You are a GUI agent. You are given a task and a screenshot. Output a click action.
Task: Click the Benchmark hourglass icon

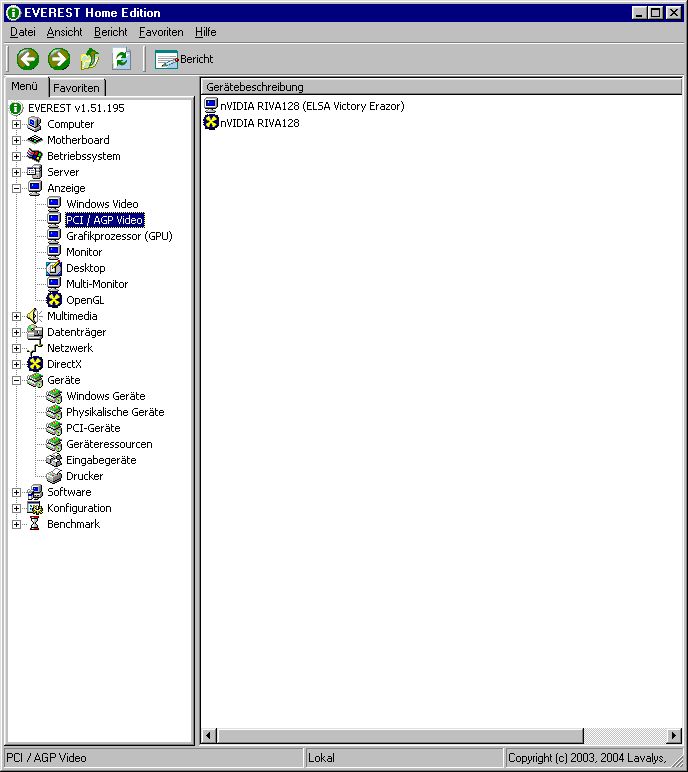pyautogui.click(x=34, y=524)
